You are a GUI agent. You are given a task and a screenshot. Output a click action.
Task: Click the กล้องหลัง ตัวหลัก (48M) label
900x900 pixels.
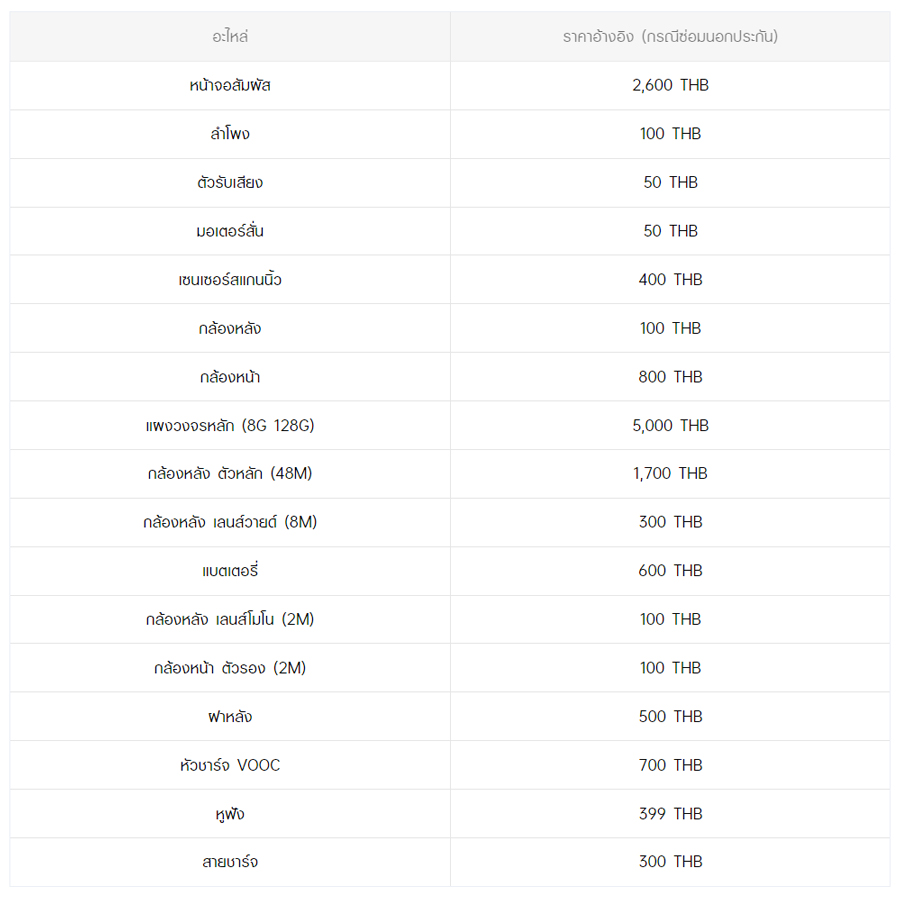tap(230, 474)
